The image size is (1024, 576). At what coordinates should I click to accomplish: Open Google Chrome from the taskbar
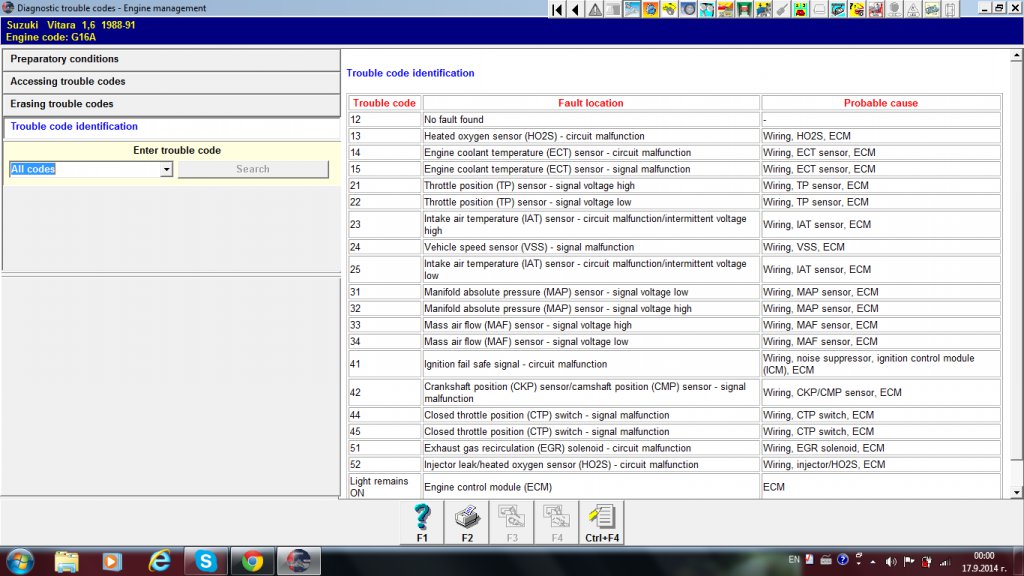pyautogui.click(x=252, y=561)
